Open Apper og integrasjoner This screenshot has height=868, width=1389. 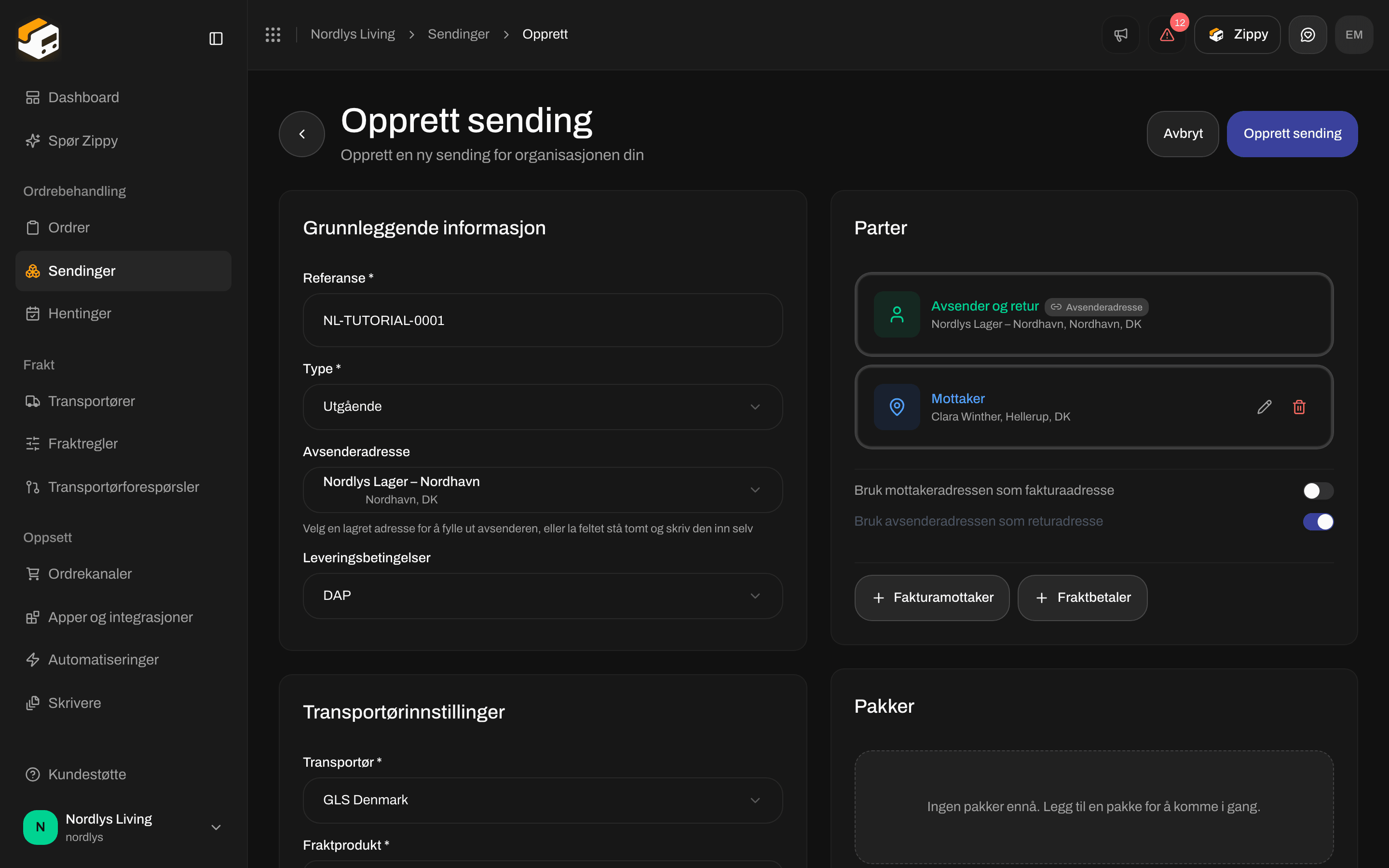pos(123,617)
